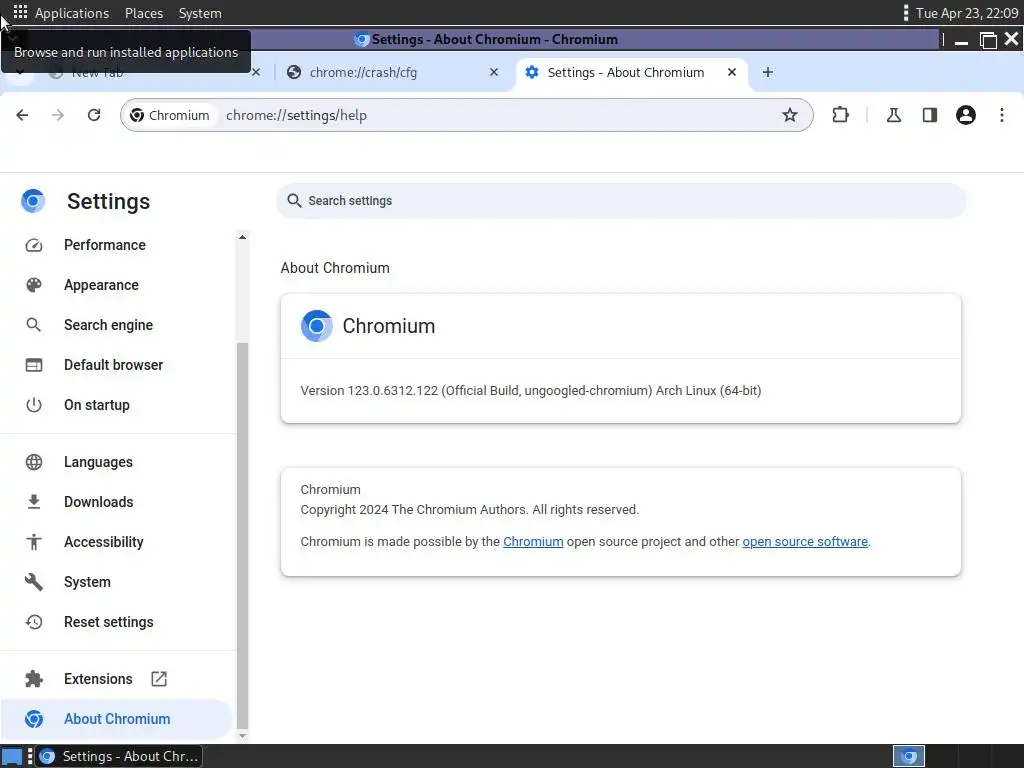Click the On startup power icon
Viewport: 1024px width, 768px height.
34,405
